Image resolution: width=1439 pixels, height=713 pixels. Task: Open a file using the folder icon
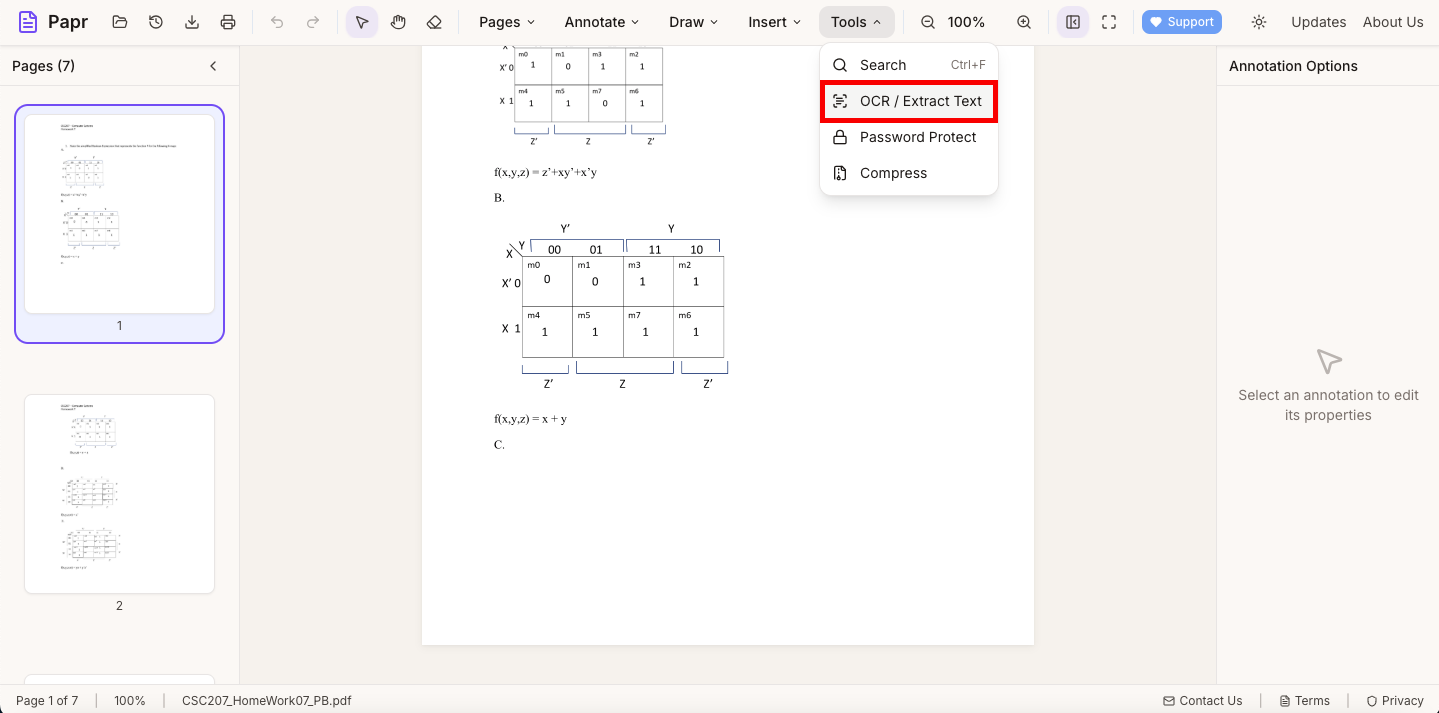coord(119,21)
